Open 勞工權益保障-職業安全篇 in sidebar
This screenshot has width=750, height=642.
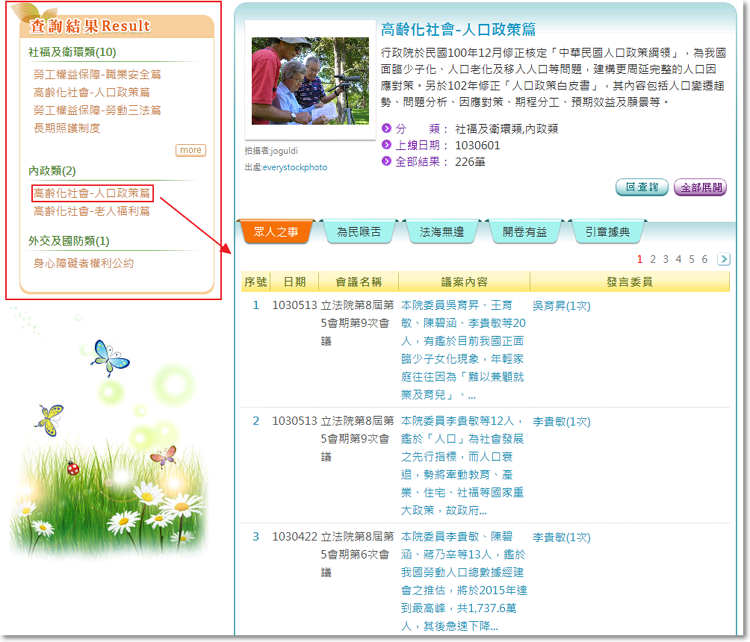pyautogui.click(x=97, y=74)
